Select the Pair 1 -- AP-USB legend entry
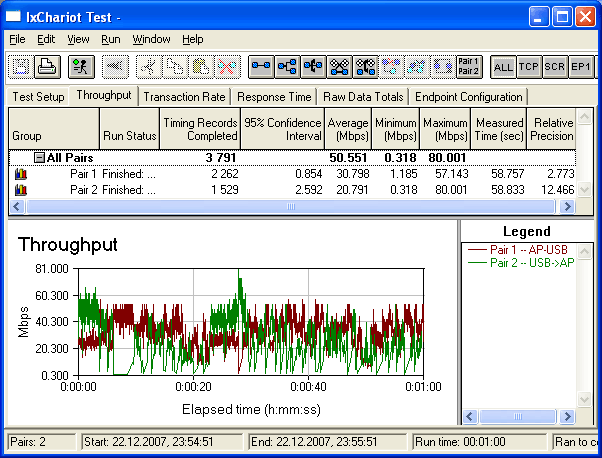The image size is (602, 458). [x=518, y=250]
